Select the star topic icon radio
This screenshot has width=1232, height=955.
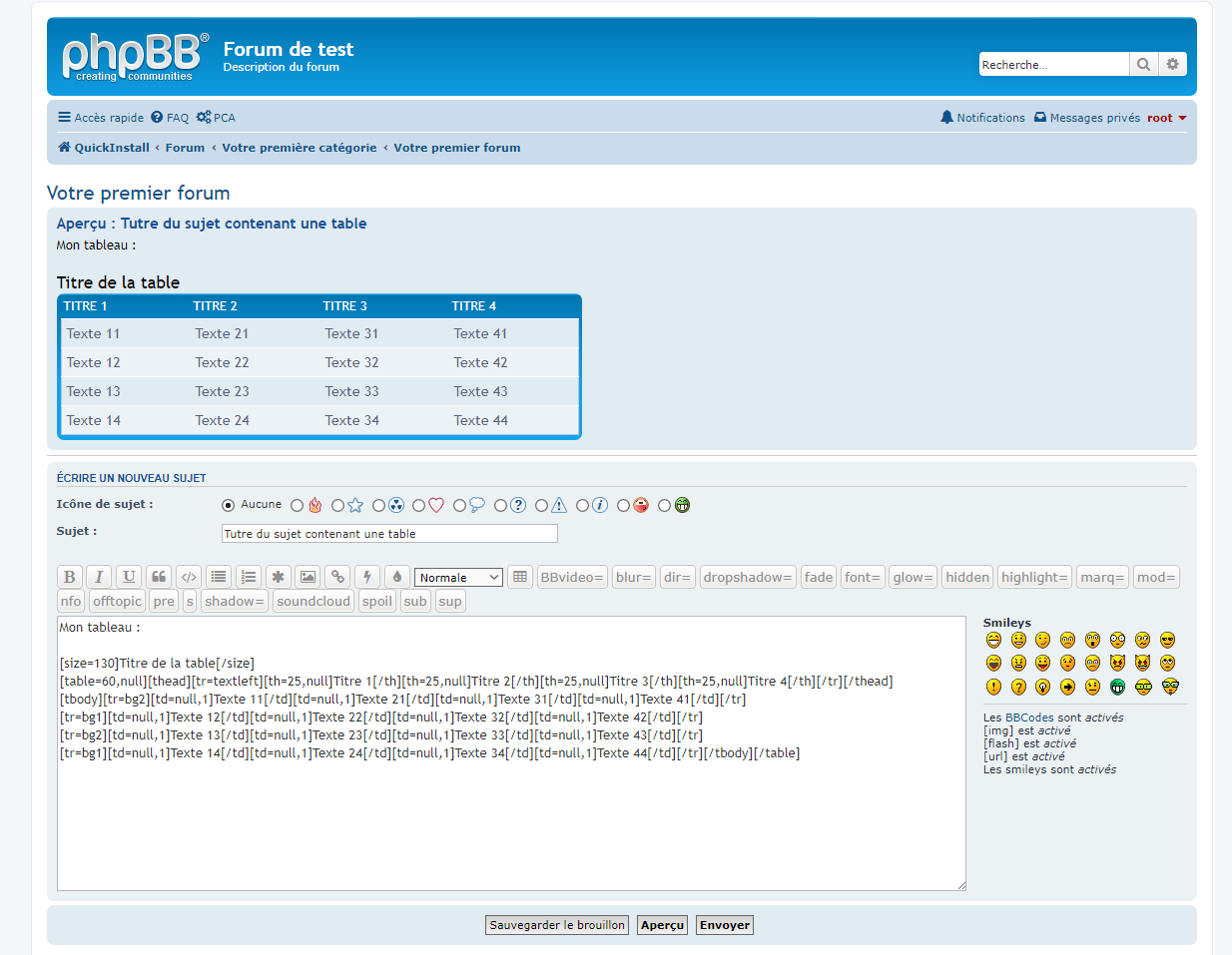(338, 506)
